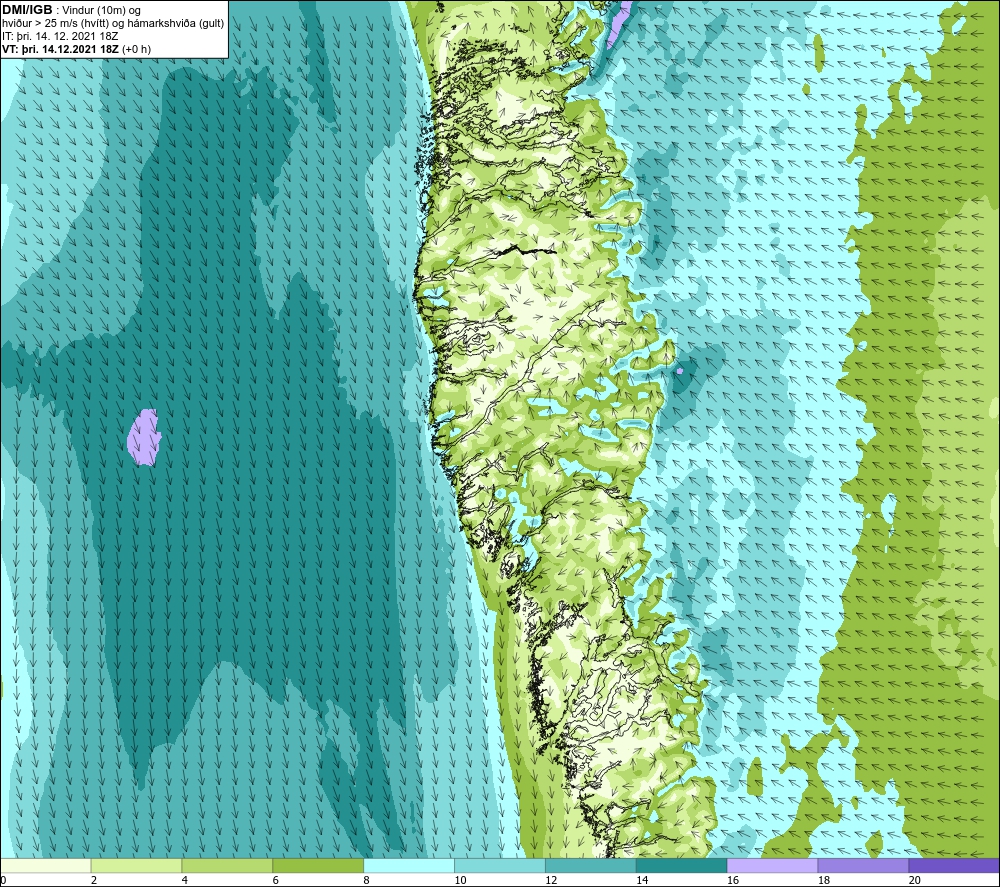Click the scale label "8"
The width and height of the screenshot is (1000, 887).
pos(367,881)
